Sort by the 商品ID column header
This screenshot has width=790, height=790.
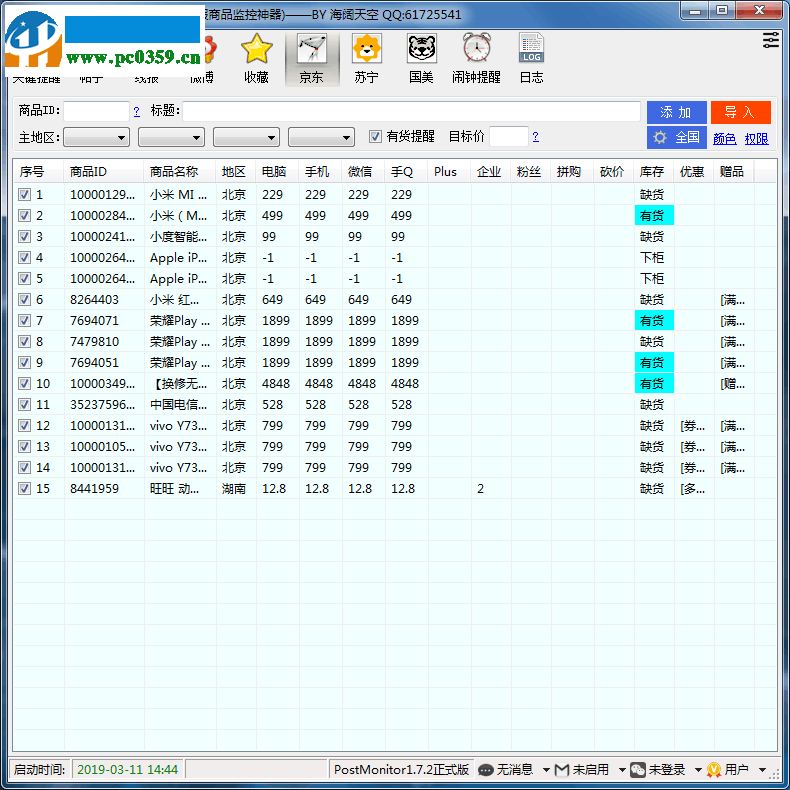pyautogui.click(x=103, y=172)
